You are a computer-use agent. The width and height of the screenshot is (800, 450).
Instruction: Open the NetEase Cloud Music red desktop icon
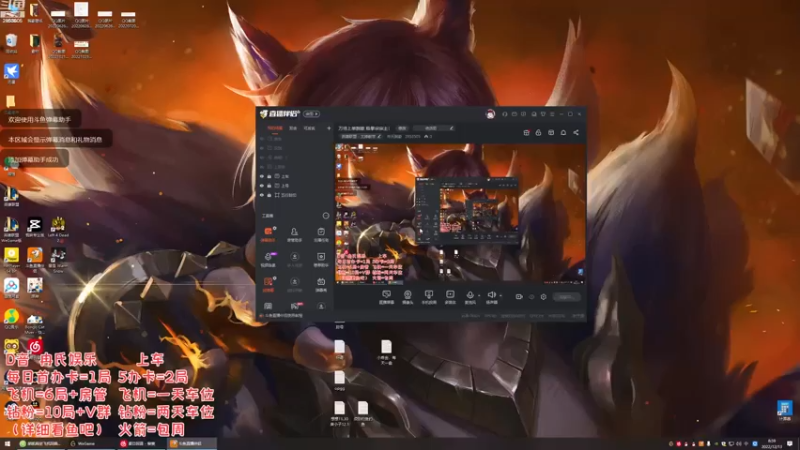click(x=35, y=346)
